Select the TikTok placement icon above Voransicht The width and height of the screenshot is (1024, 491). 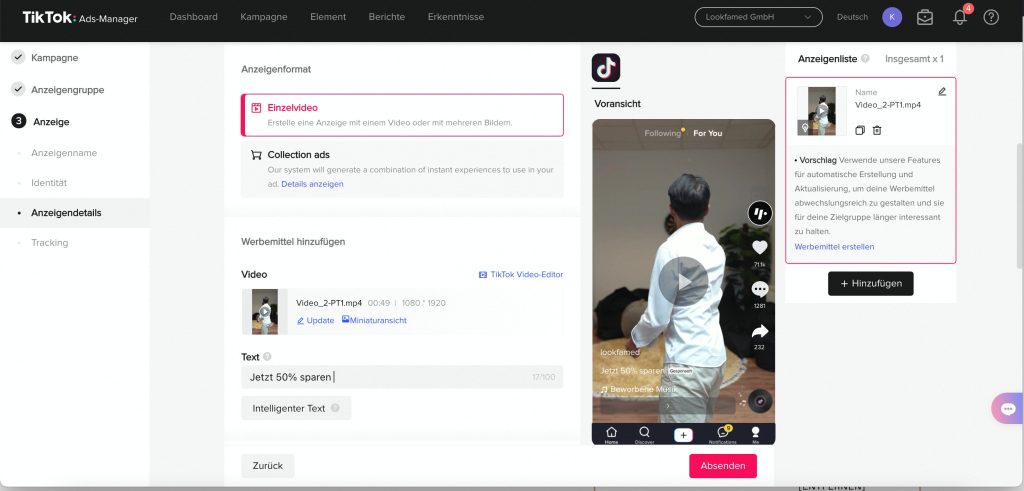coord(605,68)
